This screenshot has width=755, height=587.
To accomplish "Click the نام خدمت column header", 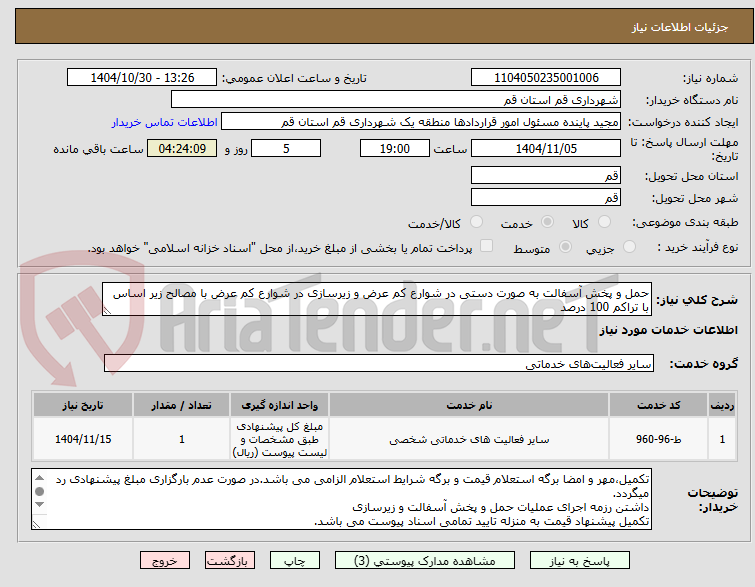I will point(469,405).
